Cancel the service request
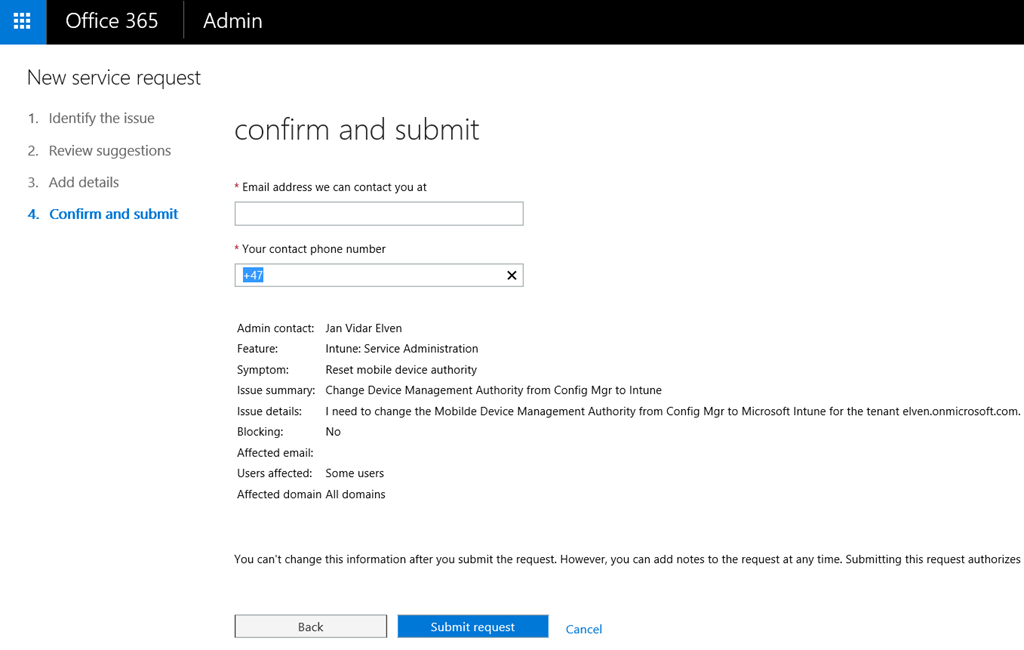Viewport: 1024px width, 650px height. click(x=584, y=629)
